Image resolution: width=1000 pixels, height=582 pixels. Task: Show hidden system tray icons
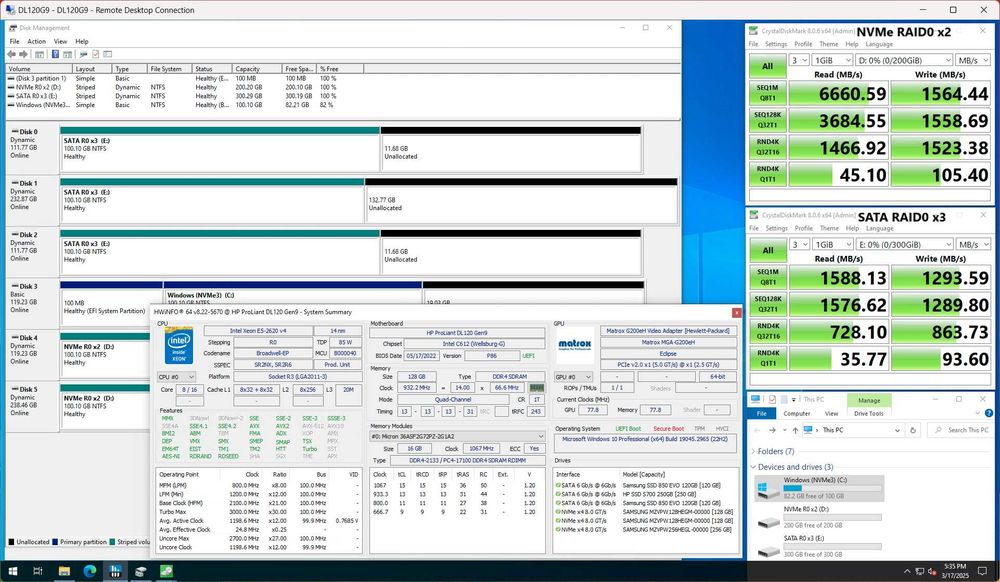(x=907, y=571)
